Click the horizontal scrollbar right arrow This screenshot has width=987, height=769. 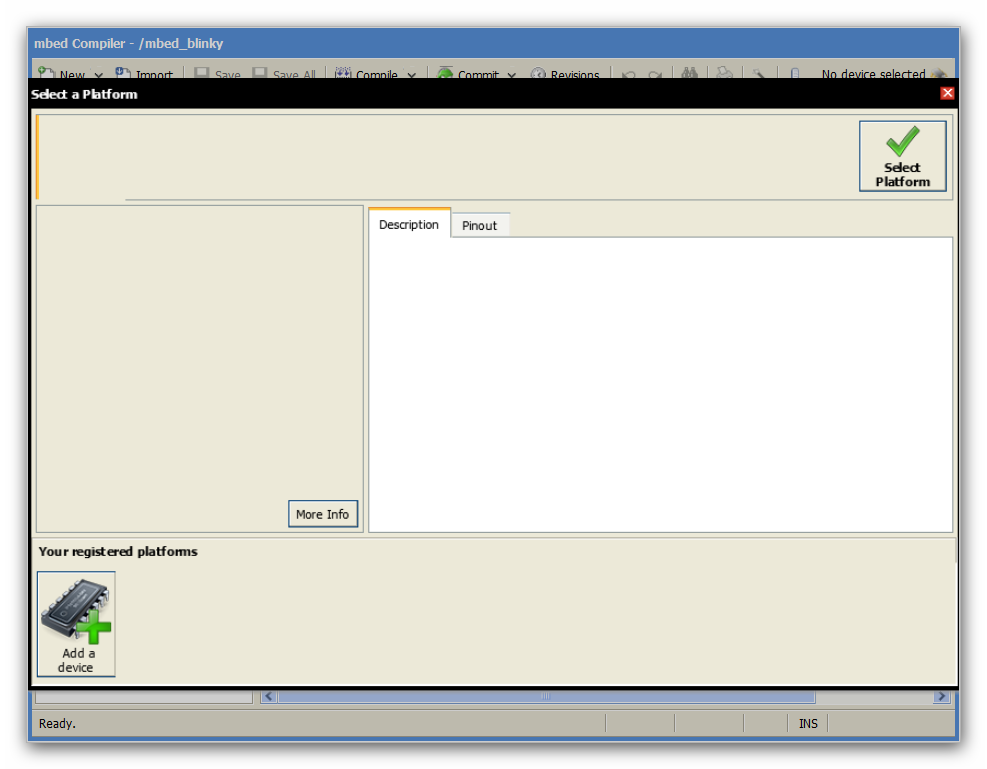941,697
